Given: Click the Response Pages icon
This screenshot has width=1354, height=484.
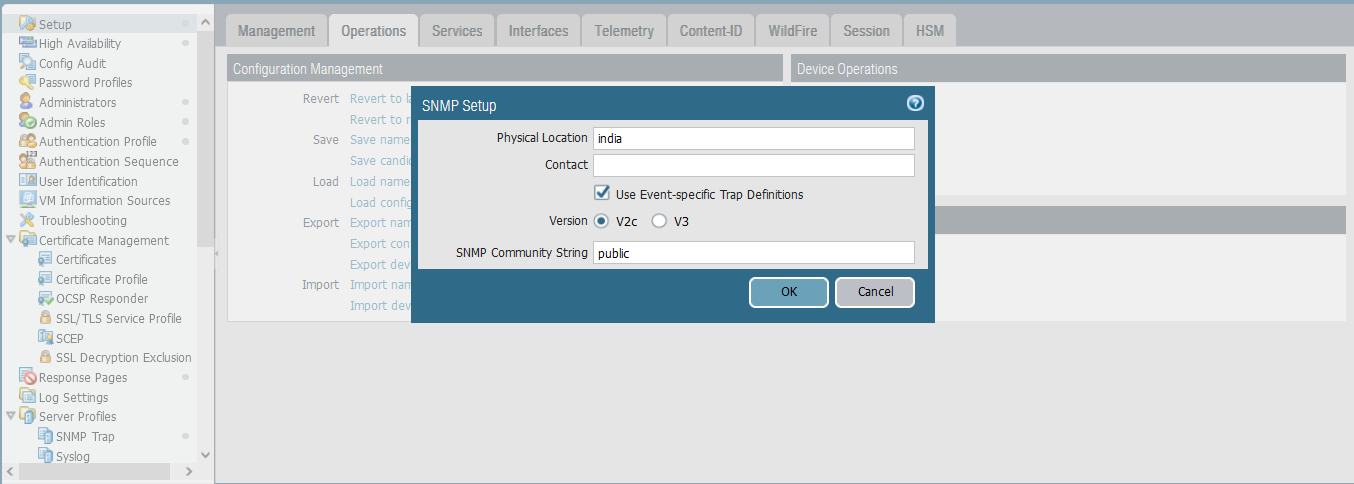Looking at the screenshot, I should (28, 377).
